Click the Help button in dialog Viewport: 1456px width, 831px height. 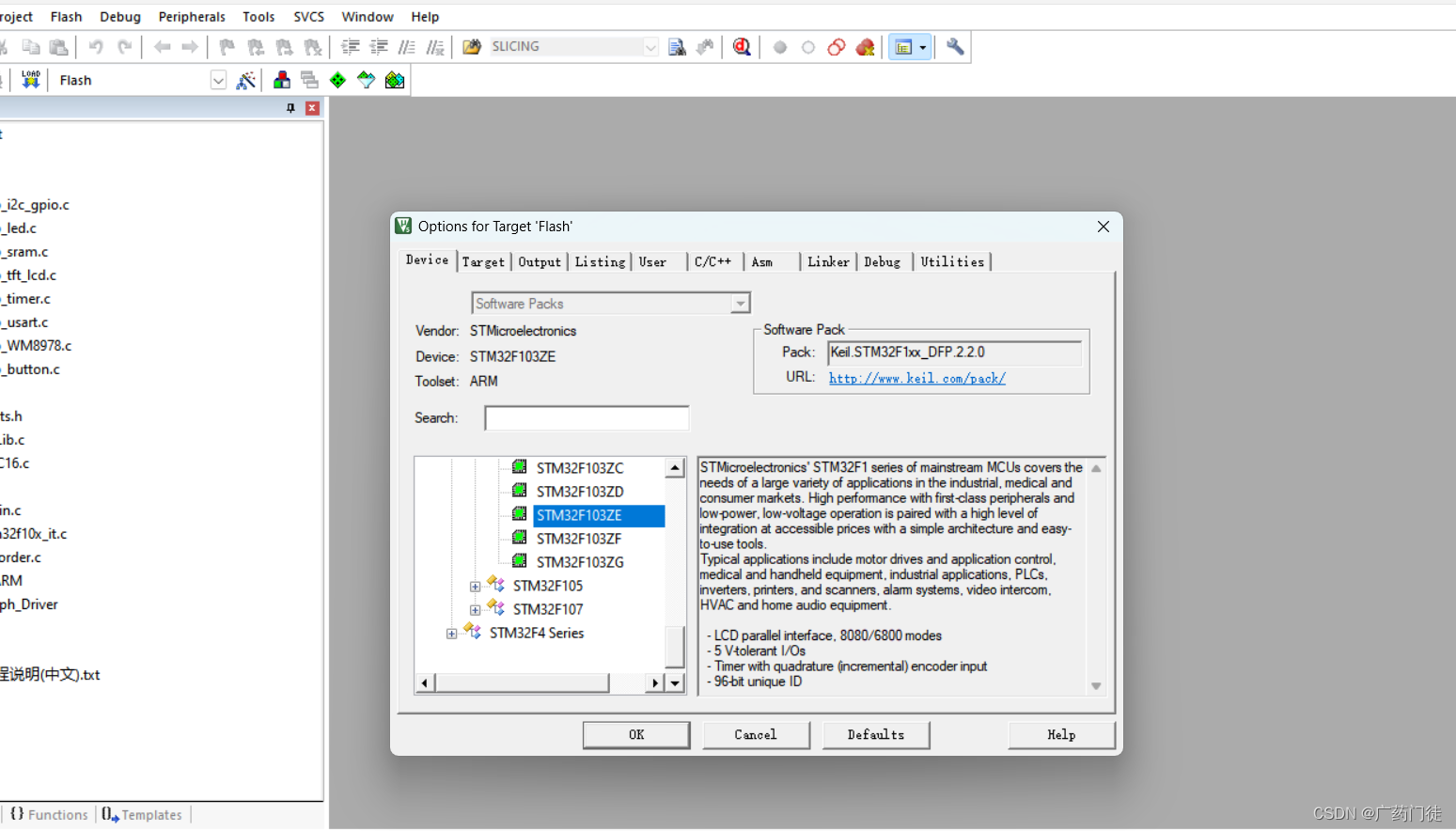pyautogui.click(x=1061, y=735)
